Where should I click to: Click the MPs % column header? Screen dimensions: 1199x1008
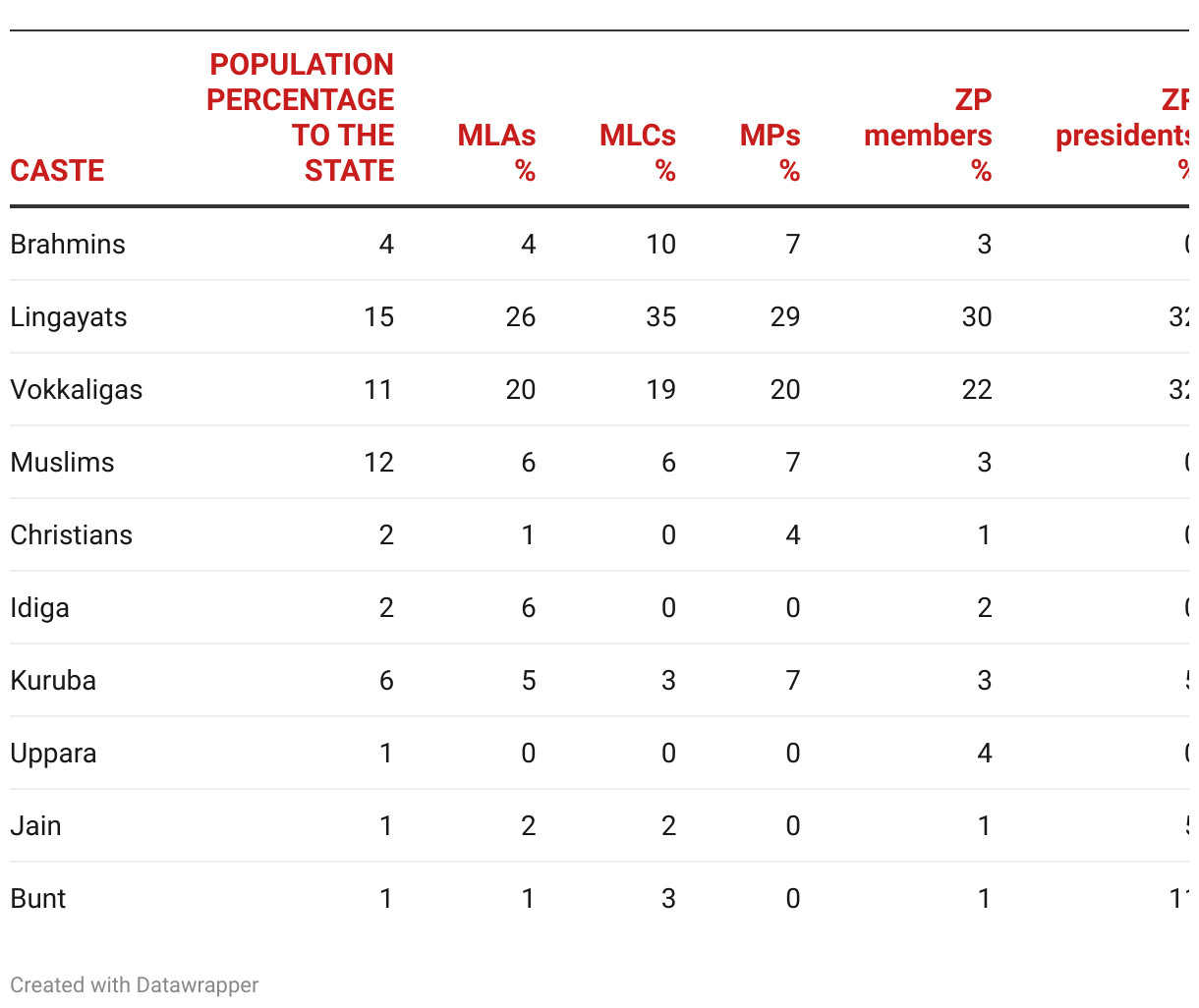[771, 153]
